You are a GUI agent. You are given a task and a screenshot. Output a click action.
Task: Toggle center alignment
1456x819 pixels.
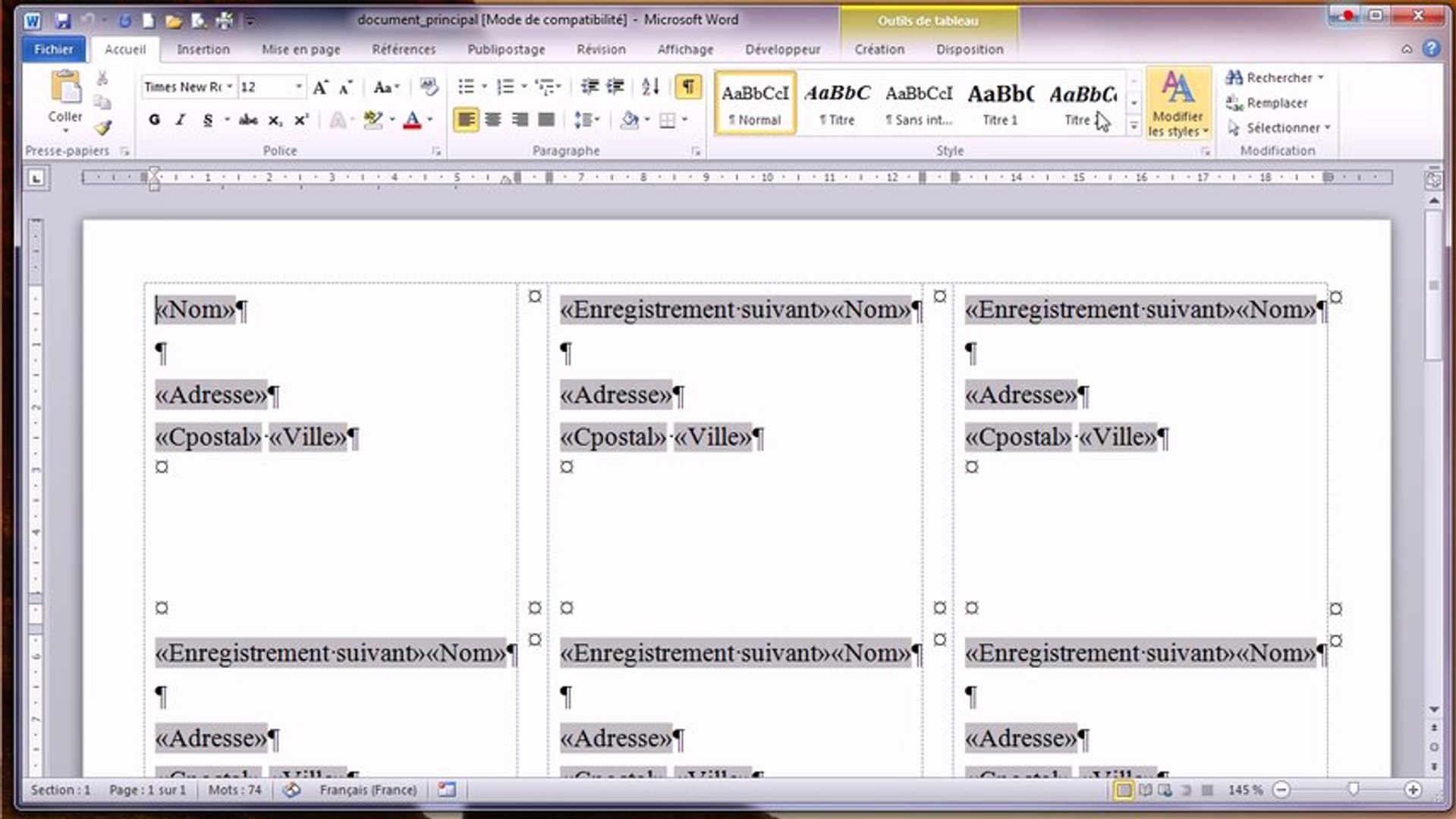[x=493, y=120]
